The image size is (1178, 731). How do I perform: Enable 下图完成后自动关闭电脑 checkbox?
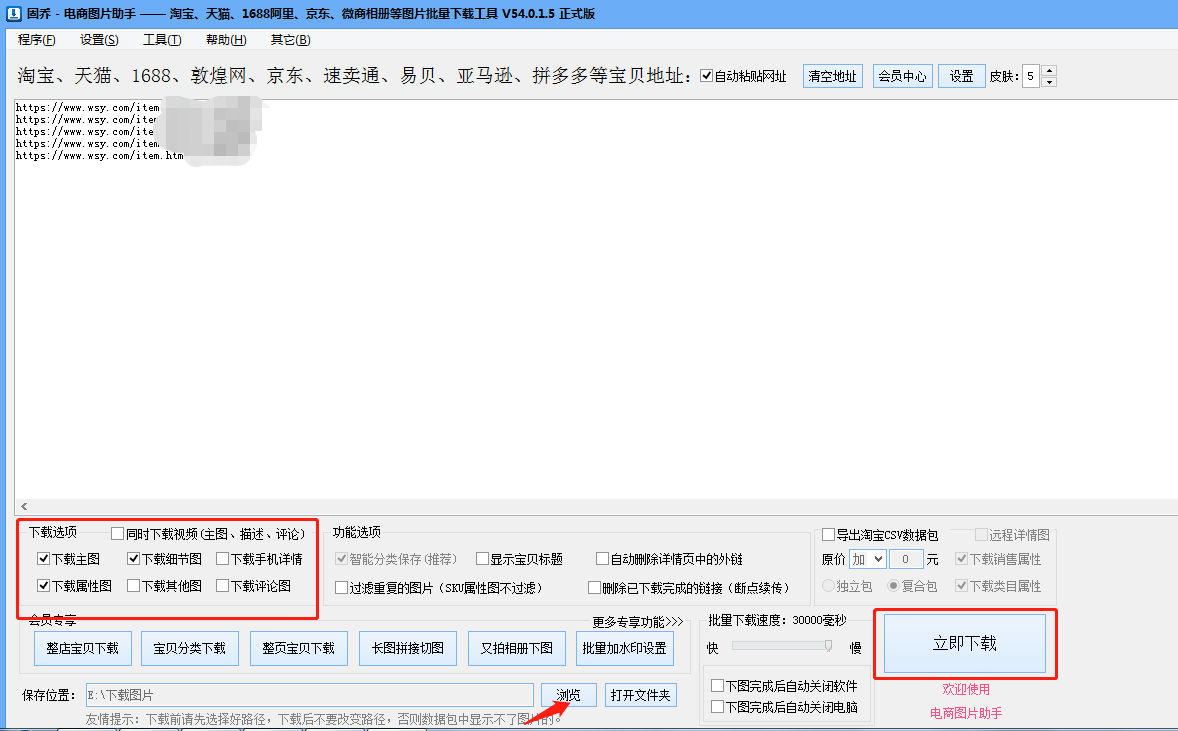point(717,707)
